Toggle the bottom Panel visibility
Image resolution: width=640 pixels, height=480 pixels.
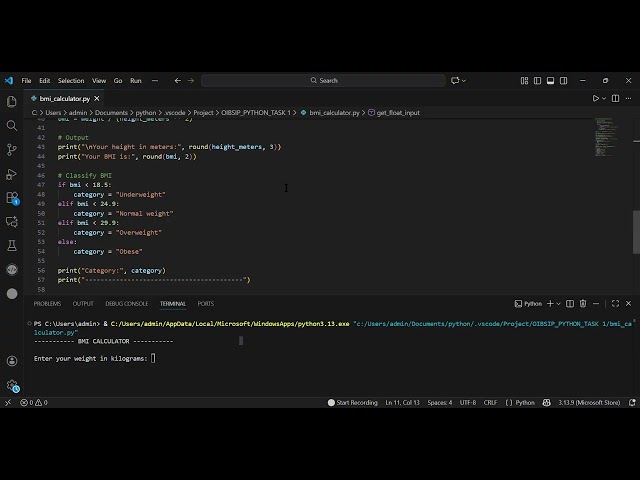550,80
